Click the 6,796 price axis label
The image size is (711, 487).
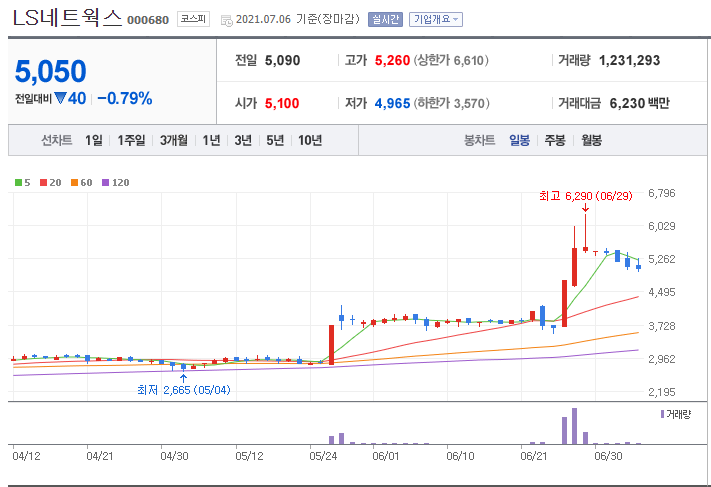(x=662, y=193)
